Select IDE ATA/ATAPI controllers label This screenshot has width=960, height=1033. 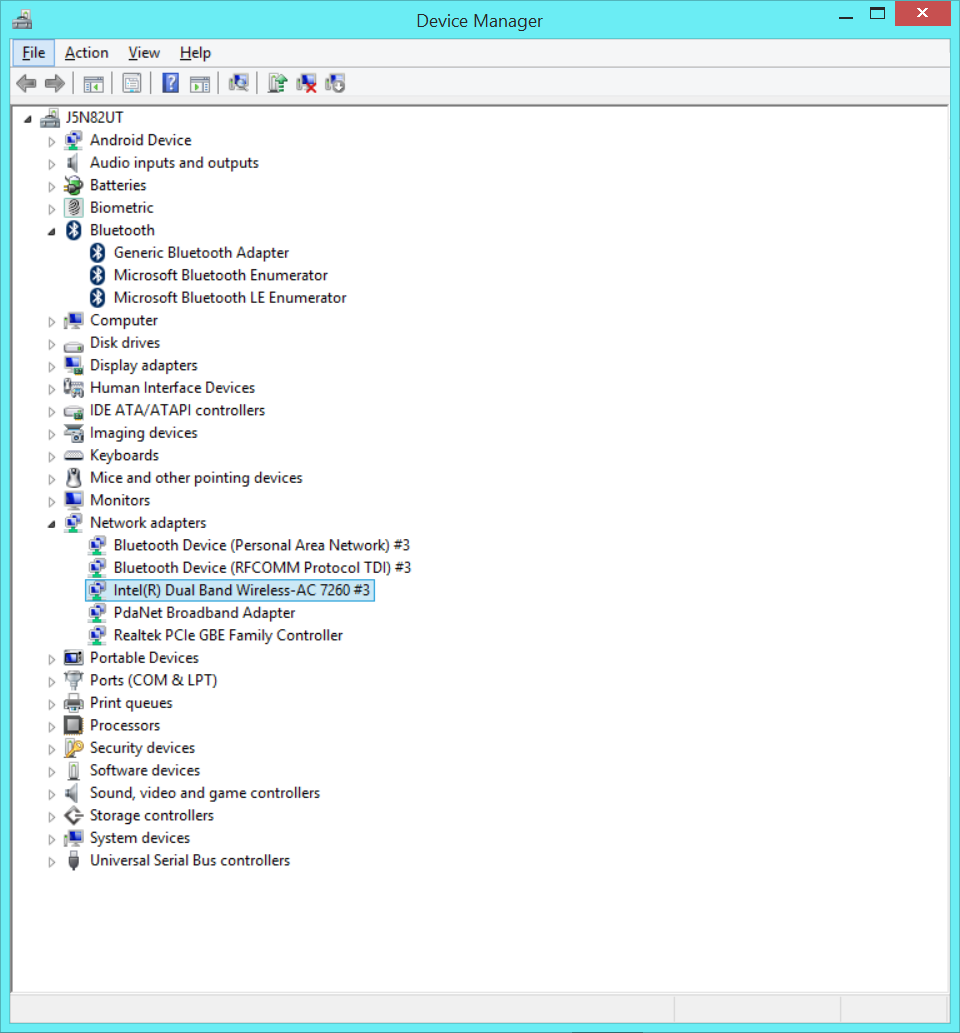177,410
